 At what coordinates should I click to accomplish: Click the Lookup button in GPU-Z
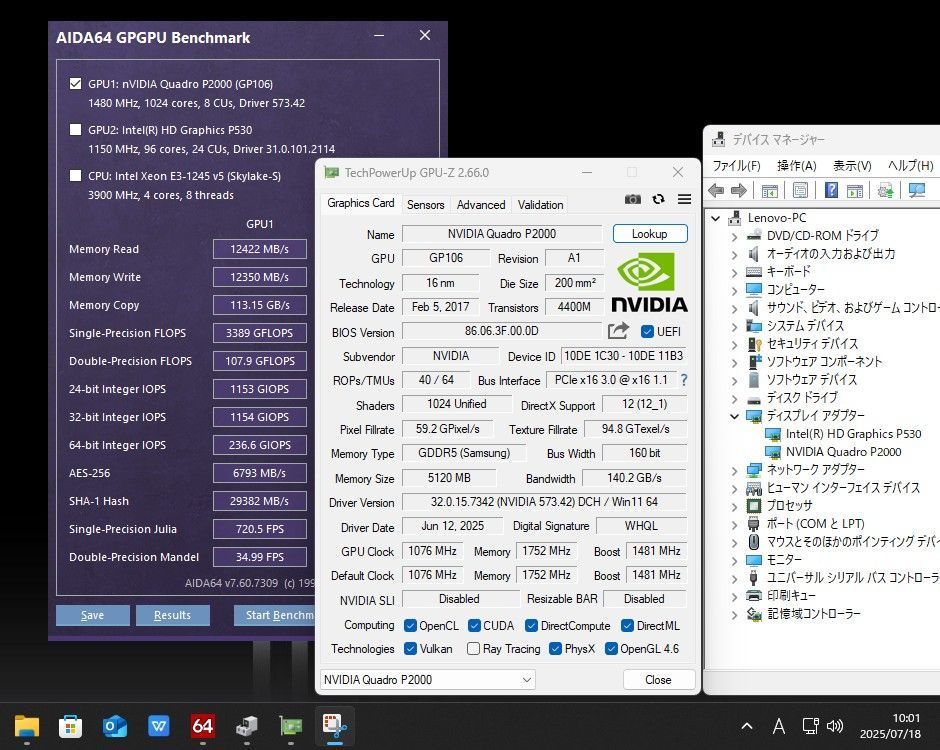click(x=649, y=234)
